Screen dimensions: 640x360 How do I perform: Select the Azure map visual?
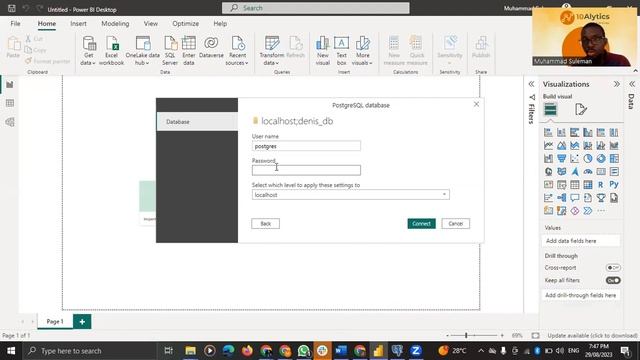click(575, 171)
